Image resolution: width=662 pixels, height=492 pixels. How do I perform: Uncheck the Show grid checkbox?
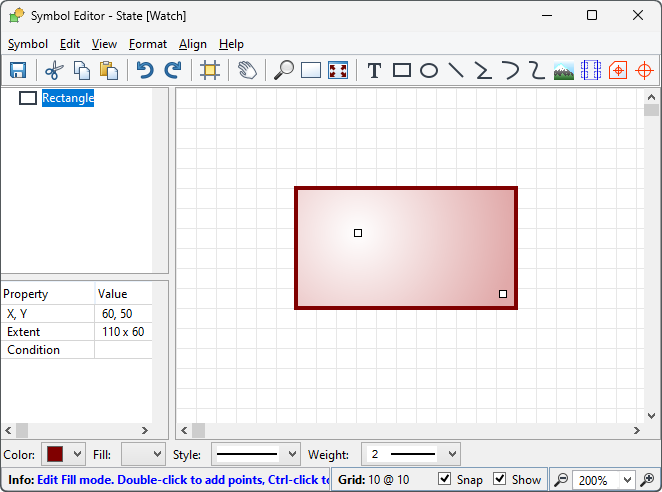pos(500,480)
